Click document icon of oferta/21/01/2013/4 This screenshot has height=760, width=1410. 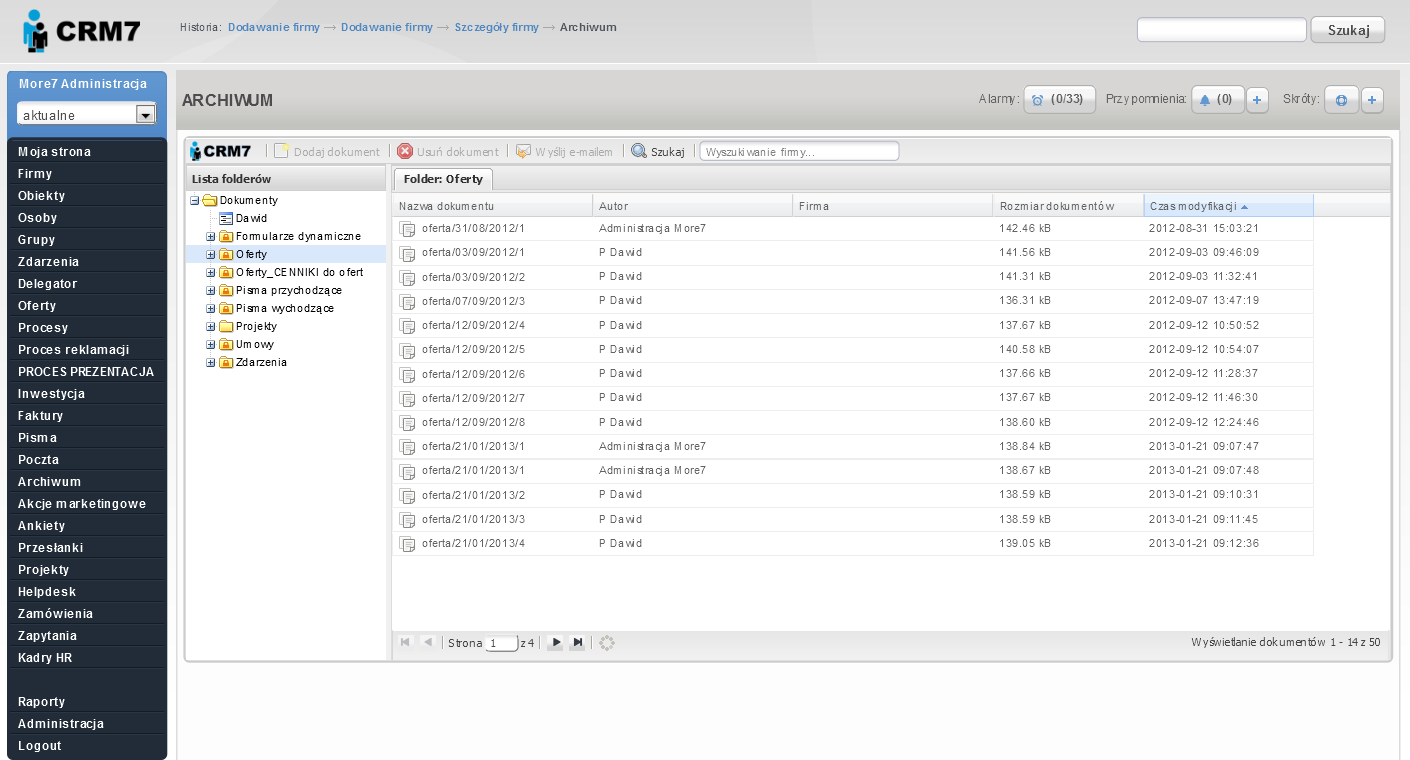point(407,544)
